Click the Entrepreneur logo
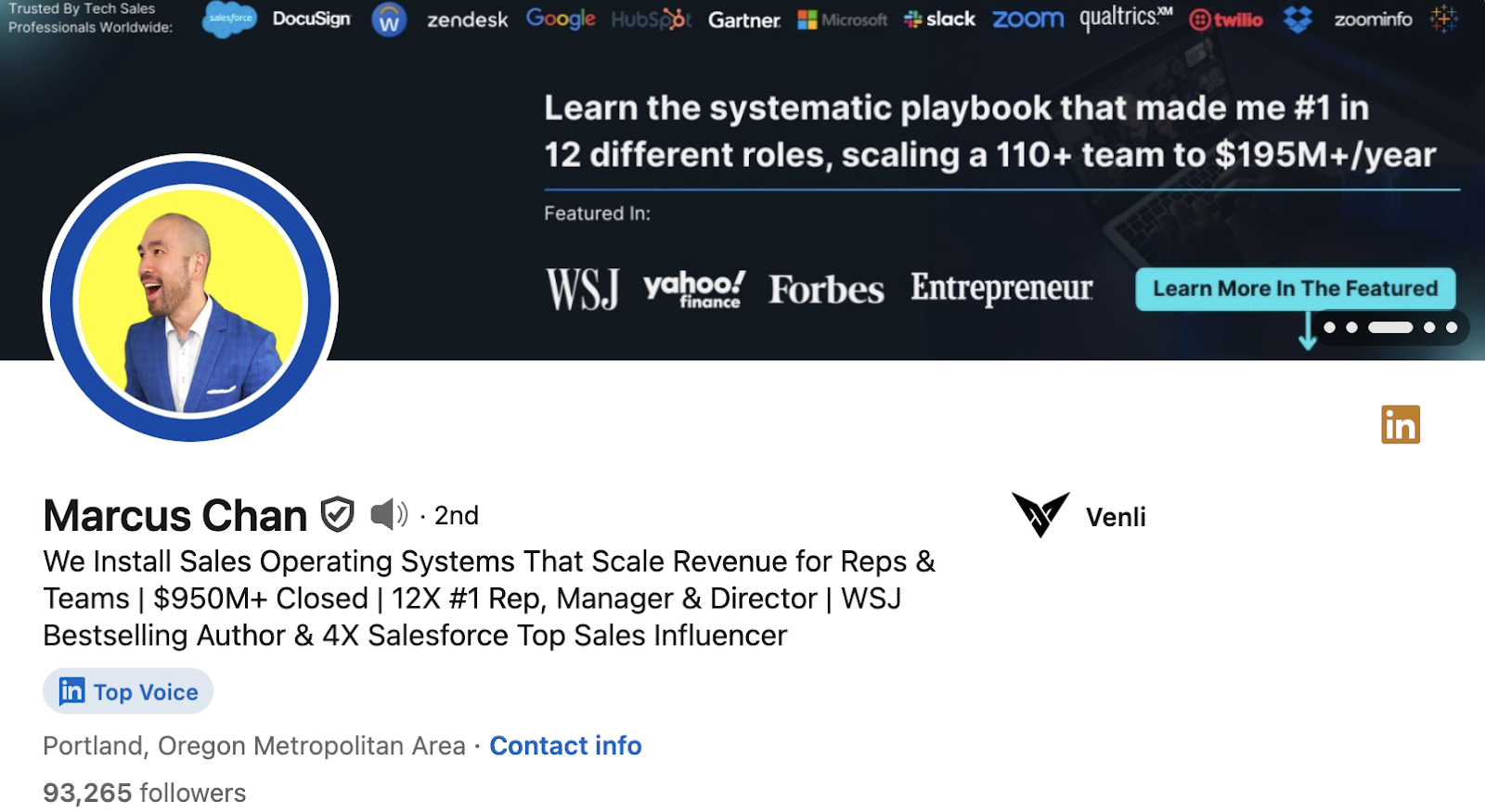The height and width of the screenshot is (812, 1485). click(1001, 288)
